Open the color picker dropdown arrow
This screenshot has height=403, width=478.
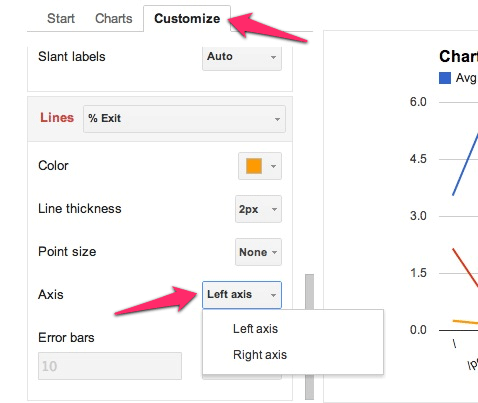(273, 166)
